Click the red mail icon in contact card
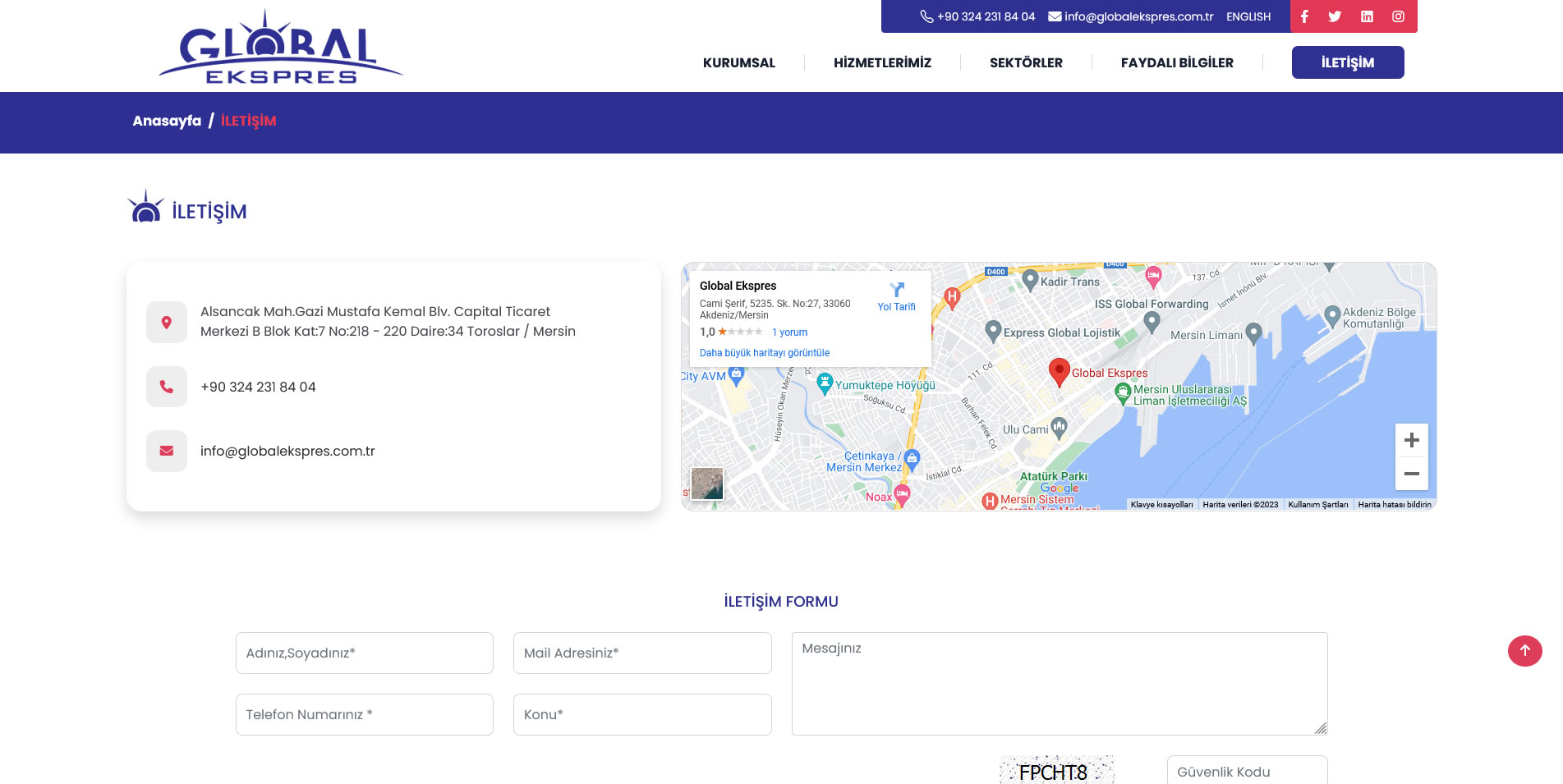Image resolution: width=1563 pixels, height=784 pixels. pyautogui.click(x=167, y=451)
